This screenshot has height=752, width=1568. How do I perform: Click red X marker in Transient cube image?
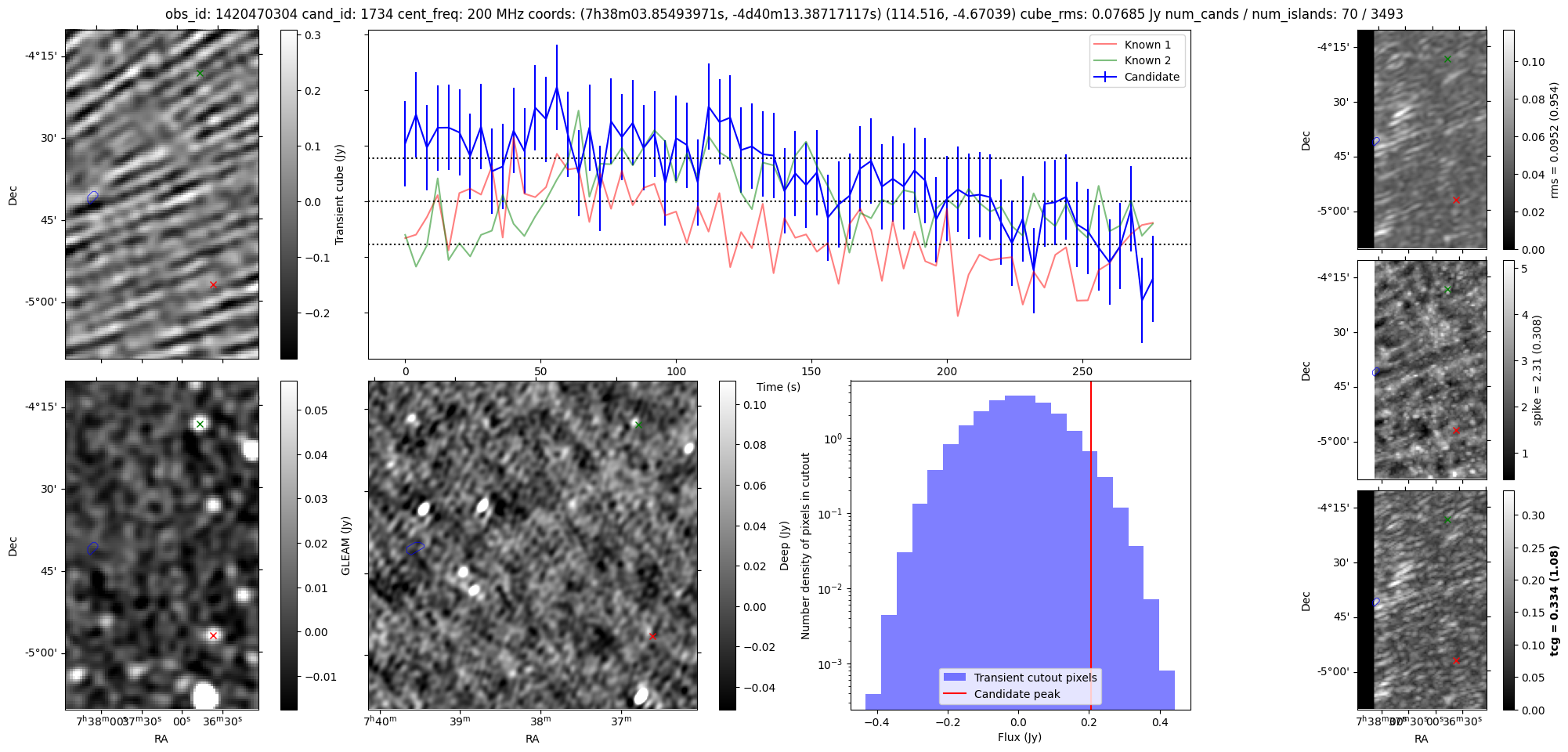pyautogui.click(x=213, y=285)
